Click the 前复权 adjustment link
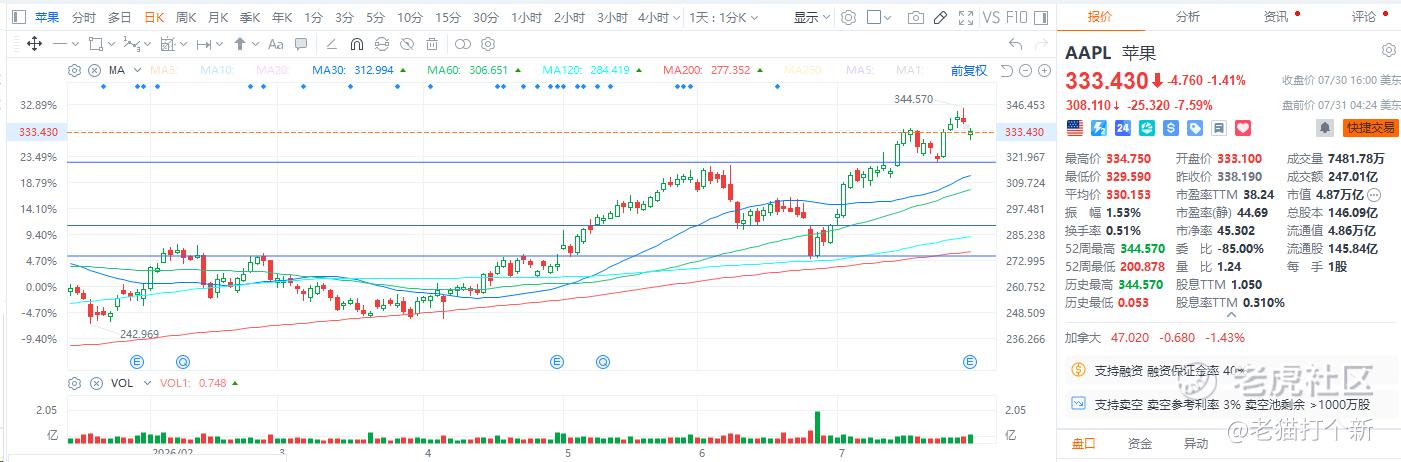The width and height of the screenshot is (1401, 462). [968, 70]
